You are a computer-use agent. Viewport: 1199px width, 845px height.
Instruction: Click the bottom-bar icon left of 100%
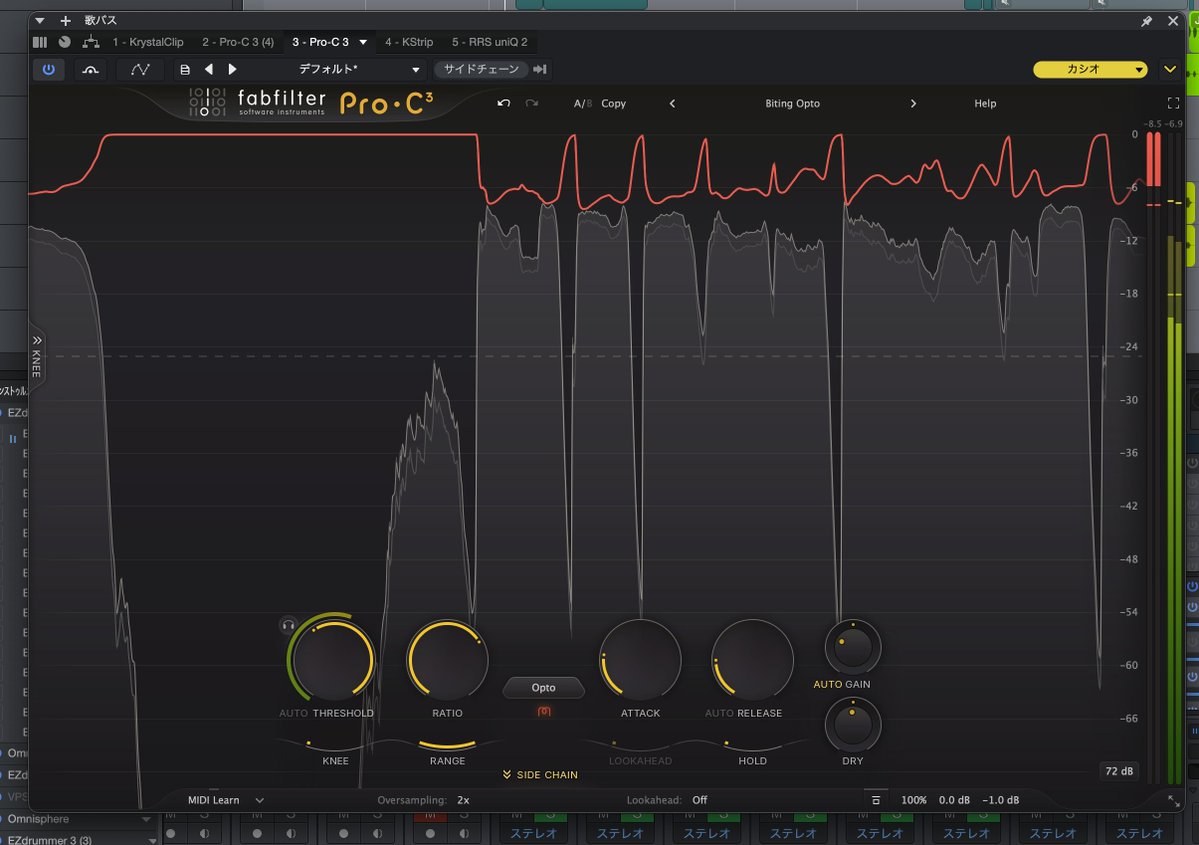point(876,800)
